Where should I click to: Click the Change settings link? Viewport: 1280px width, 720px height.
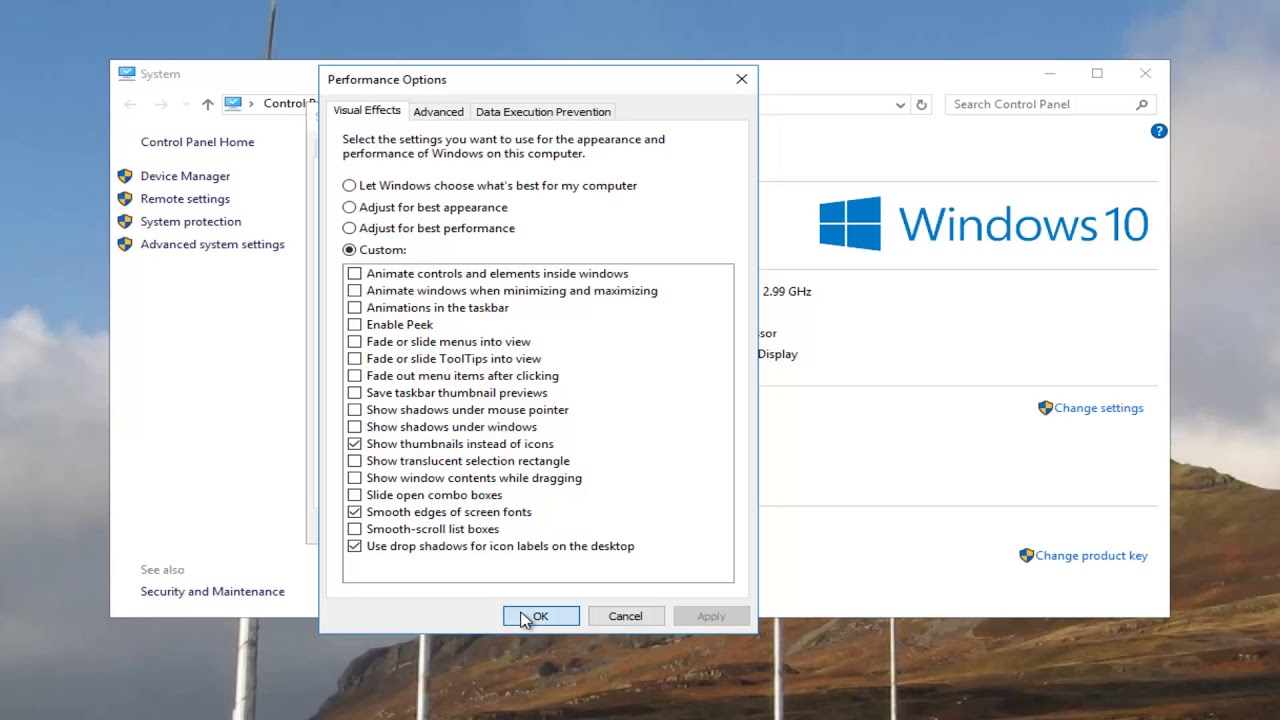(x=1099, y=408)
